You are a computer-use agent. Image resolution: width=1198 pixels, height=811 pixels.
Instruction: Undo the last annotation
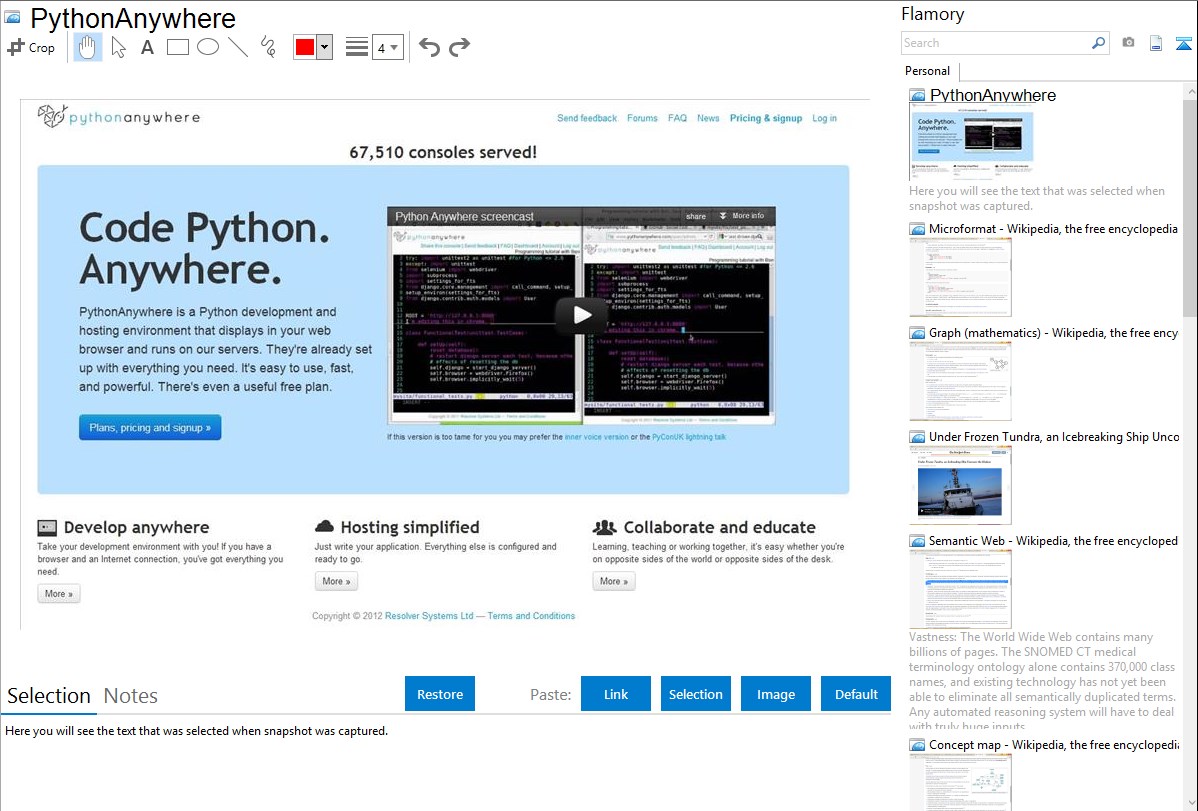coord(429,47)
